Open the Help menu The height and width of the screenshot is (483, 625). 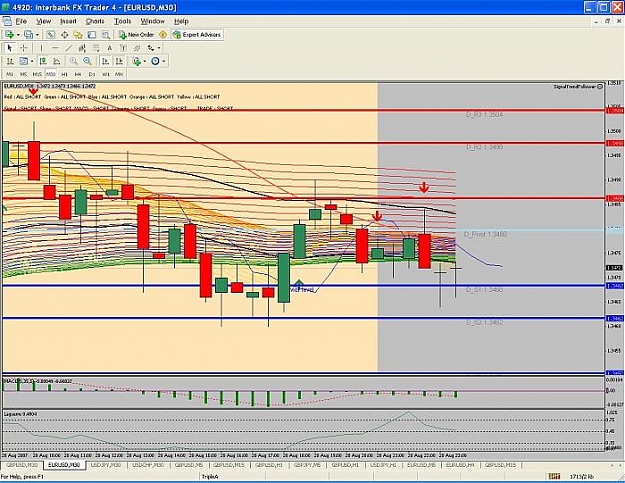[x=181, y=21]
